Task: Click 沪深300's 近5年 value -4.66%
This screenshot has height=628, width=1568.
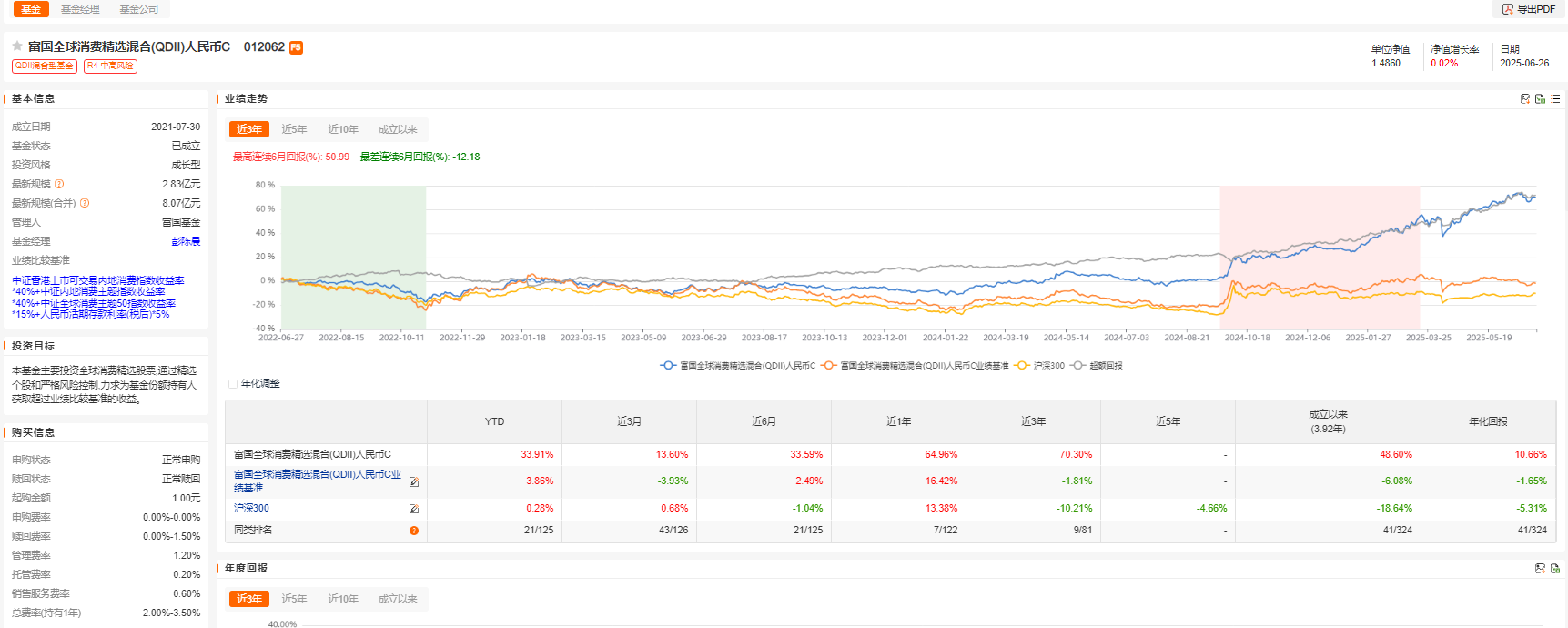Action: 1211,509
